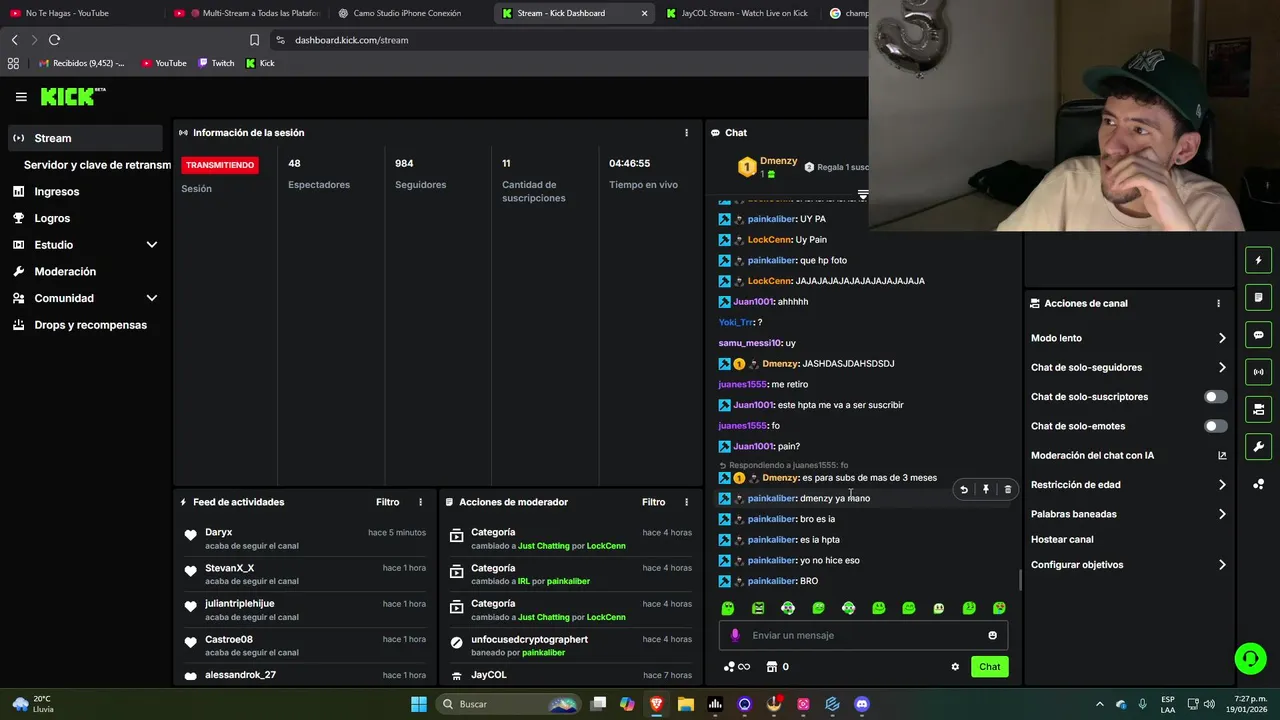This screenshot has width=1280, height=720.
Task: Open Chat de solo-seguidores options chevron
Action: 1222,367
